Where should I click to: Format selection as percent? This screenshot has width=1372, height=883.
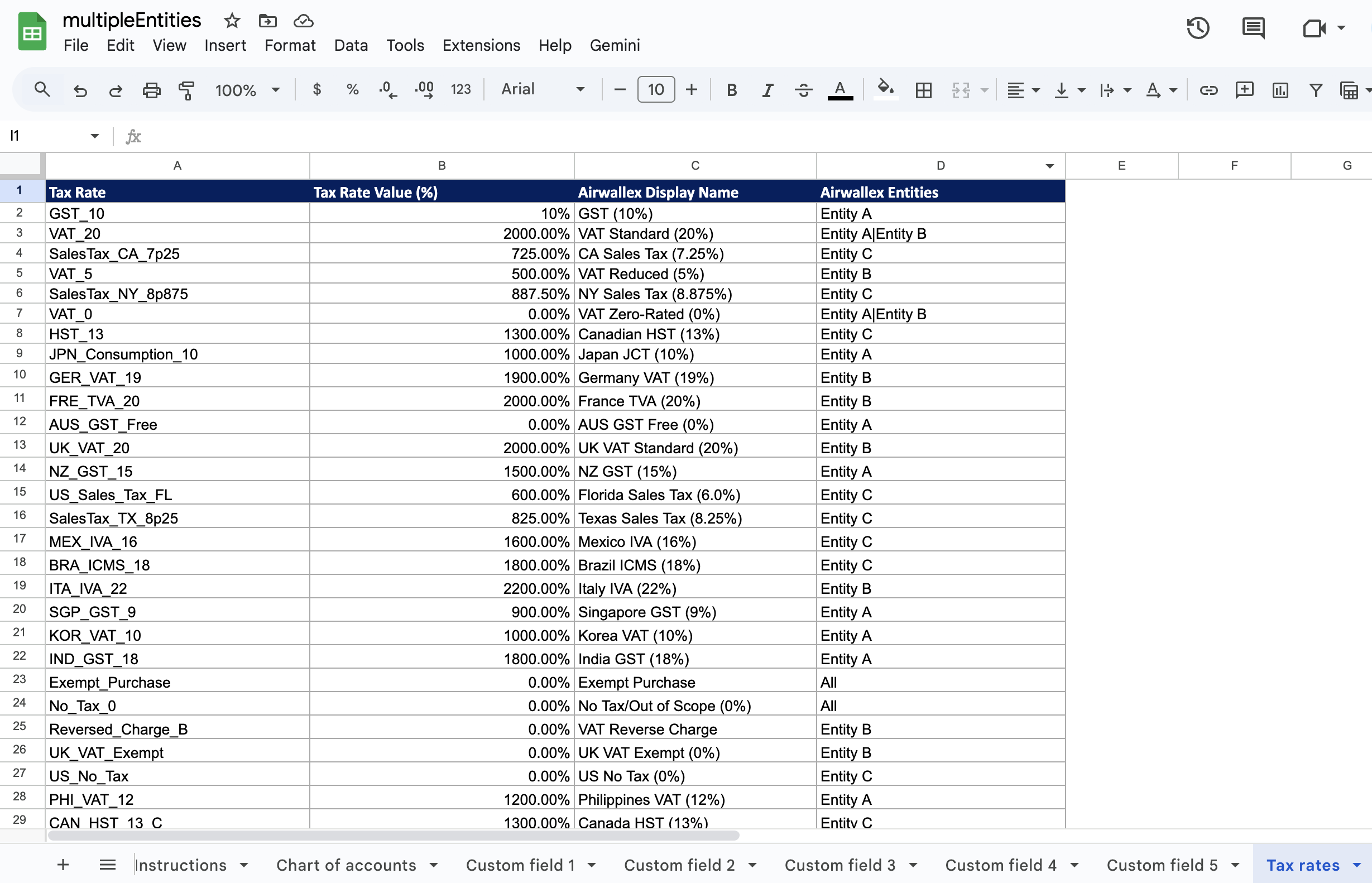click(x=352, y=89)
